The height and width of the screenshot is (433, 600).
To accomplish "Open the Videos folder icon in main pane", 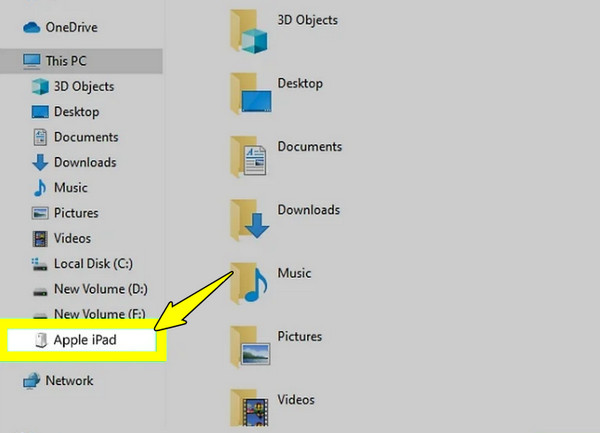I will (249, 408).
